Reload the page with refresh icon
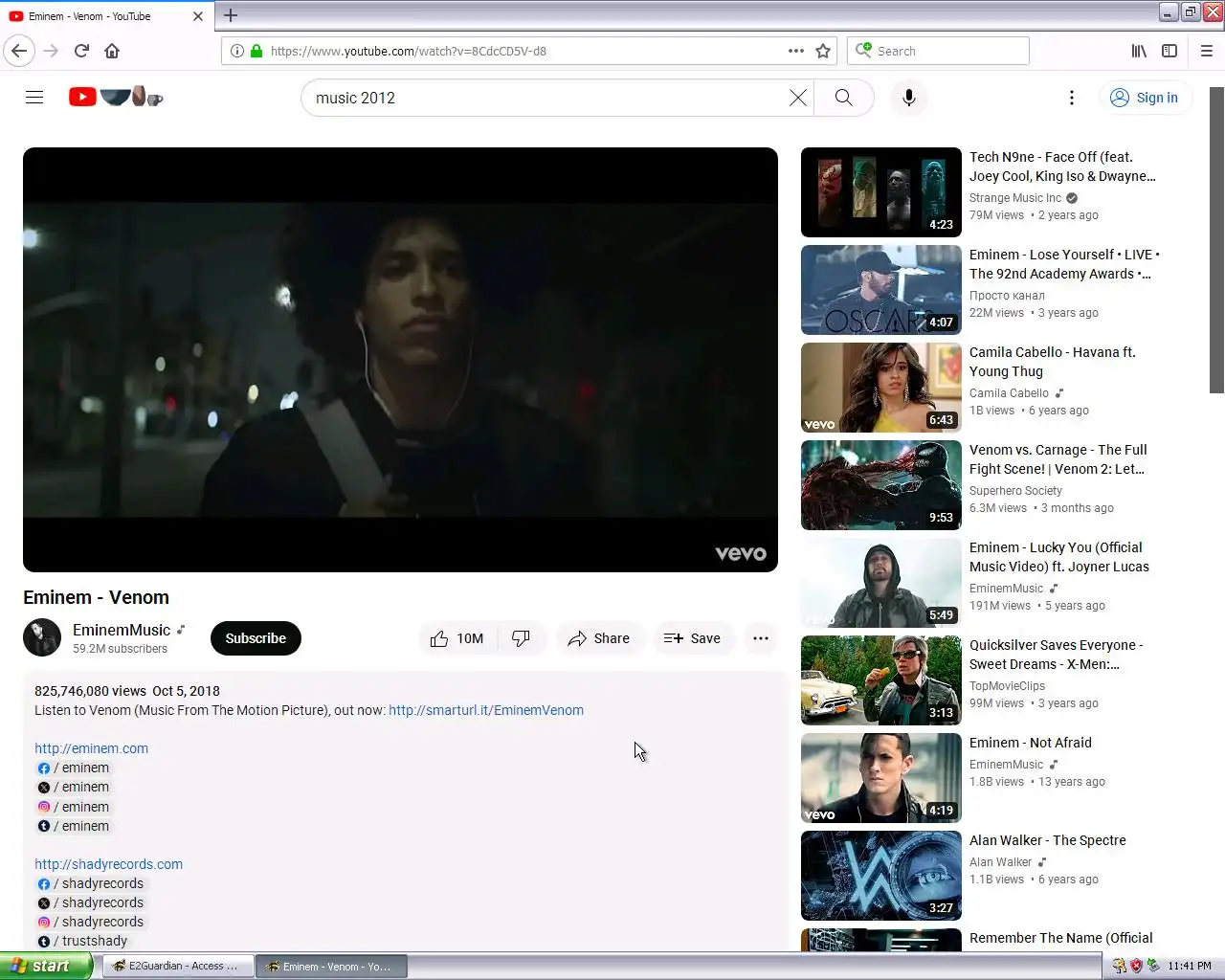 81,51
